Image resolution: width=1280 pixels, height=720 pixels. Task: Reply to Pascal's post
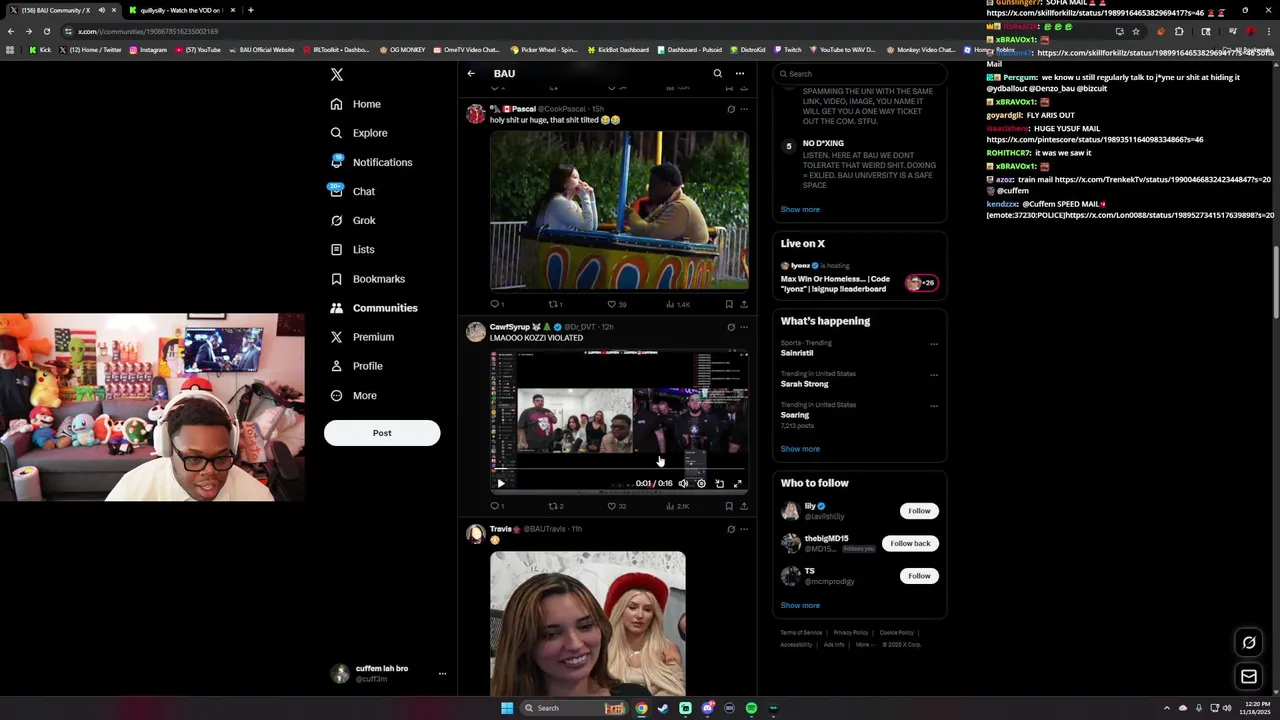tap(497, 304)
